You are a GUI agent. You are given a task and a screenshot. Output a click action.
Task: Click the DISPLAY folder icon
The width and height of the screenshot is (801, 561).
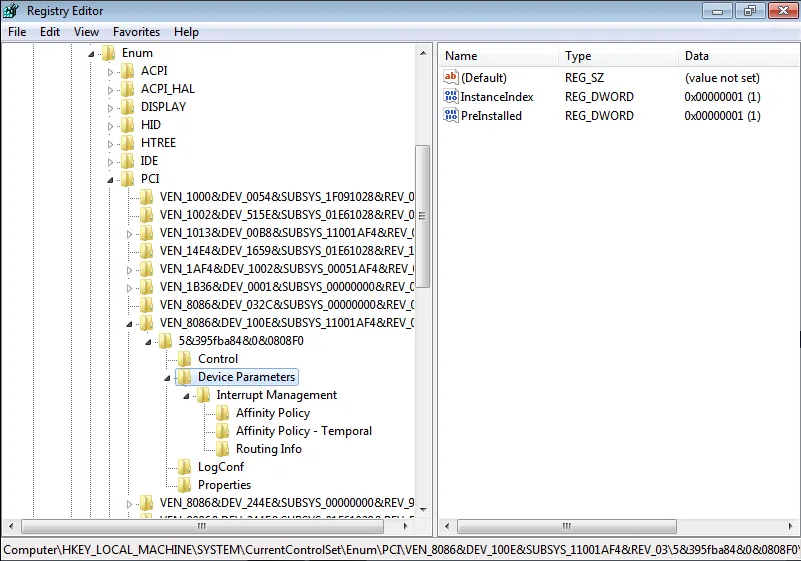[x=128, y=107]
